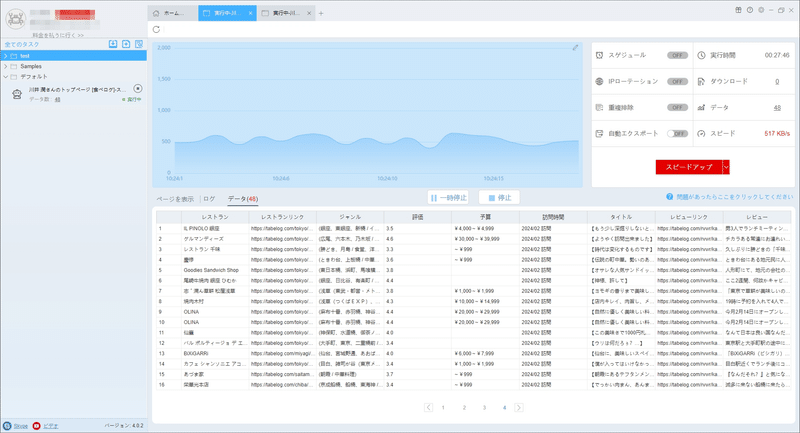Click the 一時停止 pause button
This screenshot has height=433, width=800.
(x=448, y=197)
